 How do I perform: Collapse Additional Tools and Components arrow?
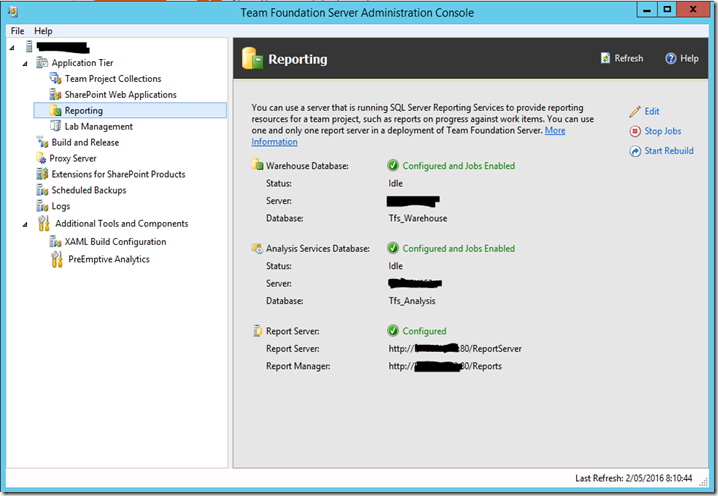tap(25, 224)
